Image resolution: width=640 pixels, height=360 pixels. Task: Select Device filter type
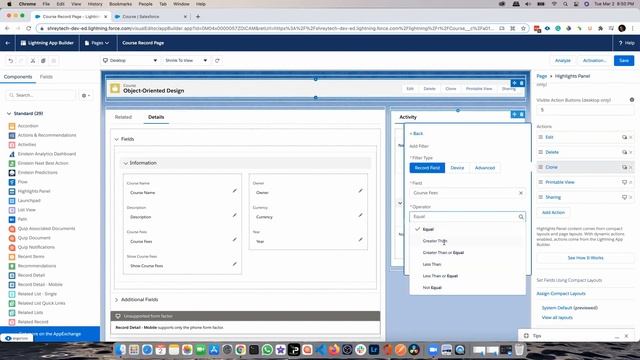coord(457,168)
